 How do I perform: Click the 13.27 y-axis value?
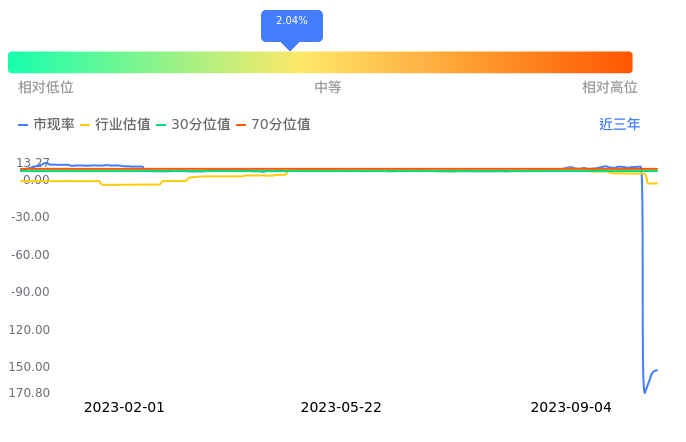point(33,163)
